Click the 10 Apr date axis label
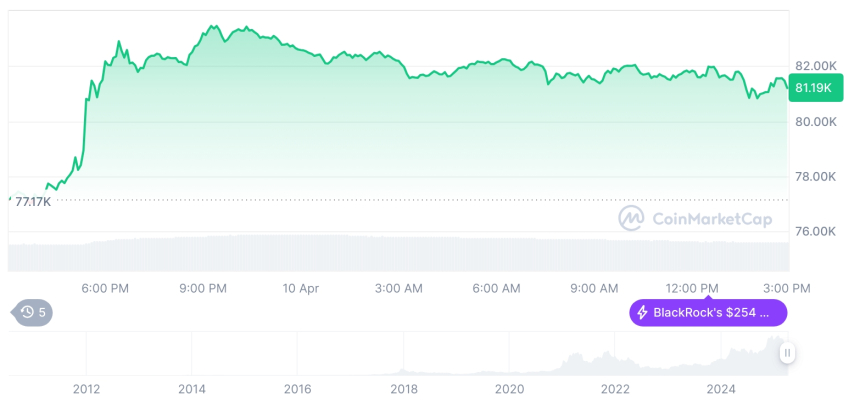This screenshot has height=401, width=860. (301, 288)
